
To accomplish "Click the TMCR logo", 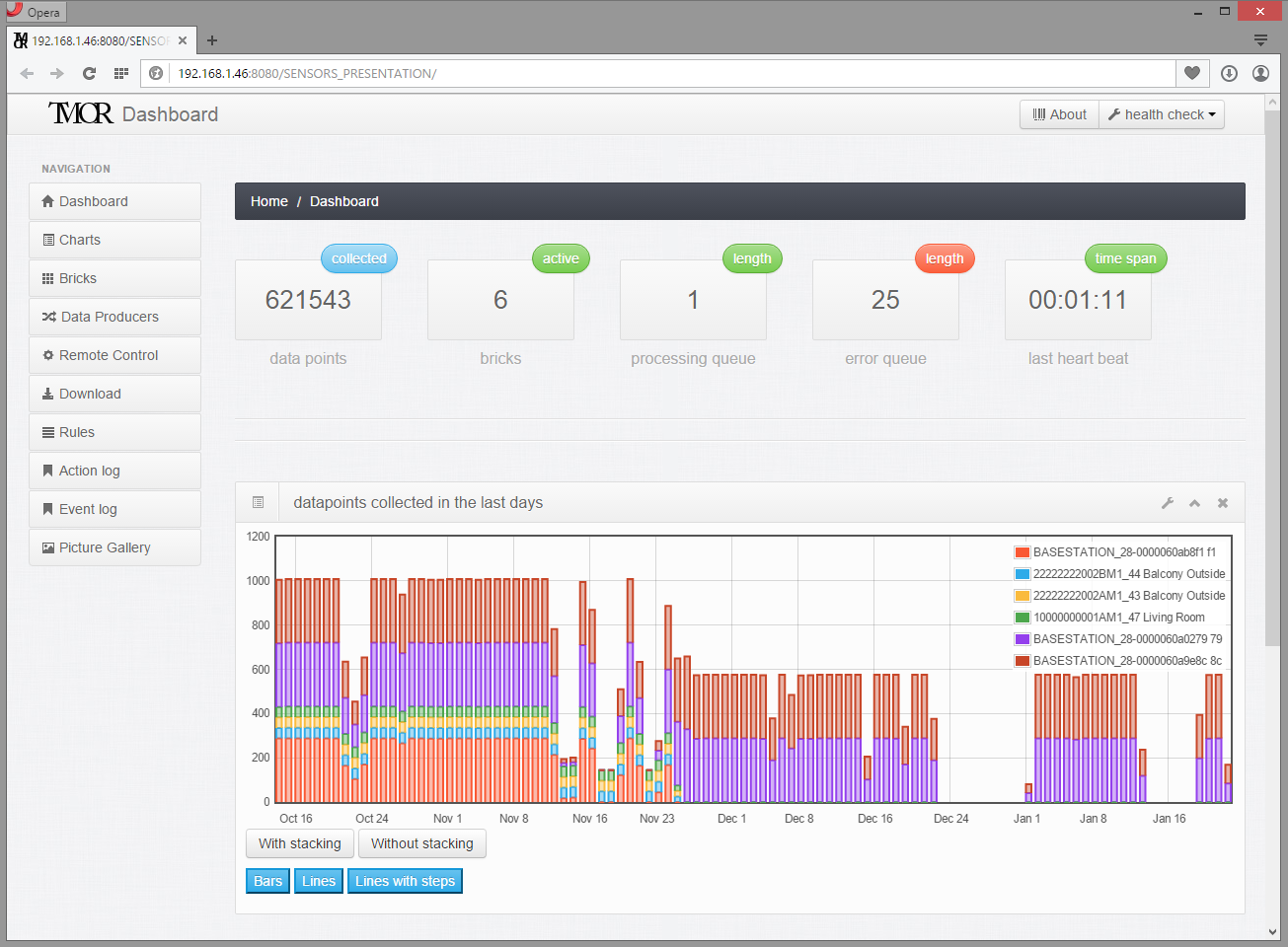I will [x=81, y=113].
